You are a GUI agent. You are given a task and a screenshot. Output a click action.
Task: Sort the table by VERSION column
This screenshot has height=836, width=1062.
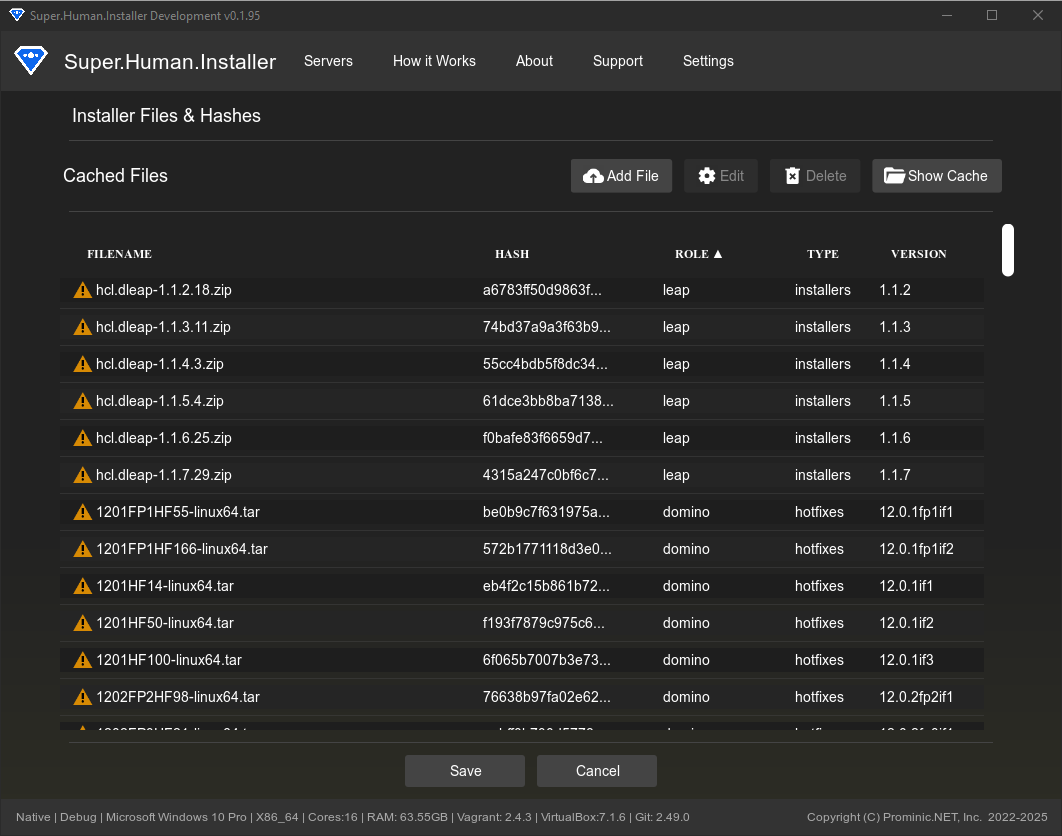point(918,253)
